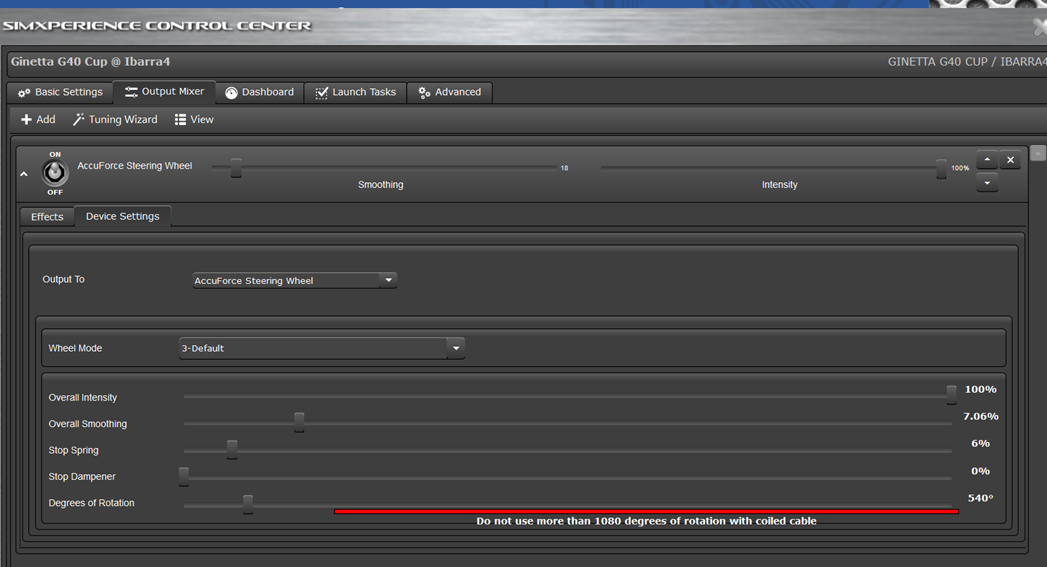Image resolution: width=1047 pixels, height=567 pixels.
Task: Click the 540° rotation value
Action: pyautogui.click(x=980, y=498)
